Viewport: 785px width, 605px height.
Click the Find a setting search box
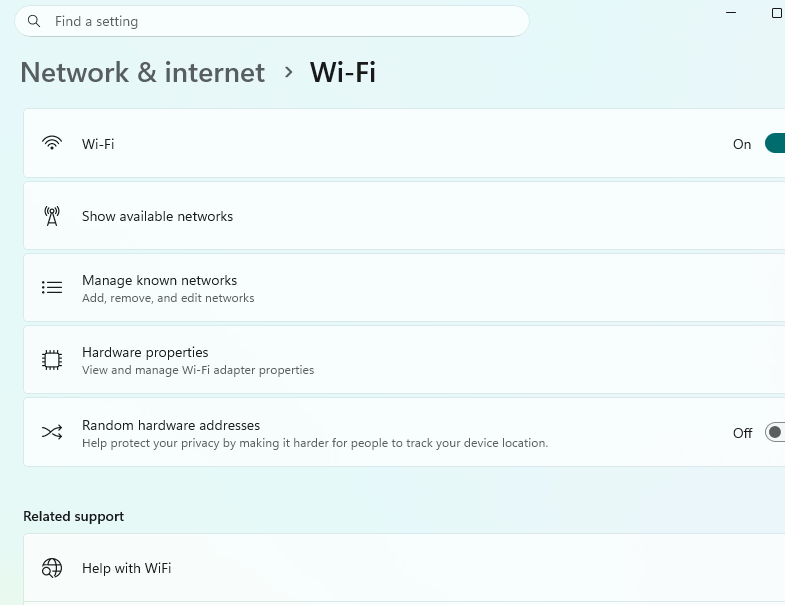coord(272,21)
